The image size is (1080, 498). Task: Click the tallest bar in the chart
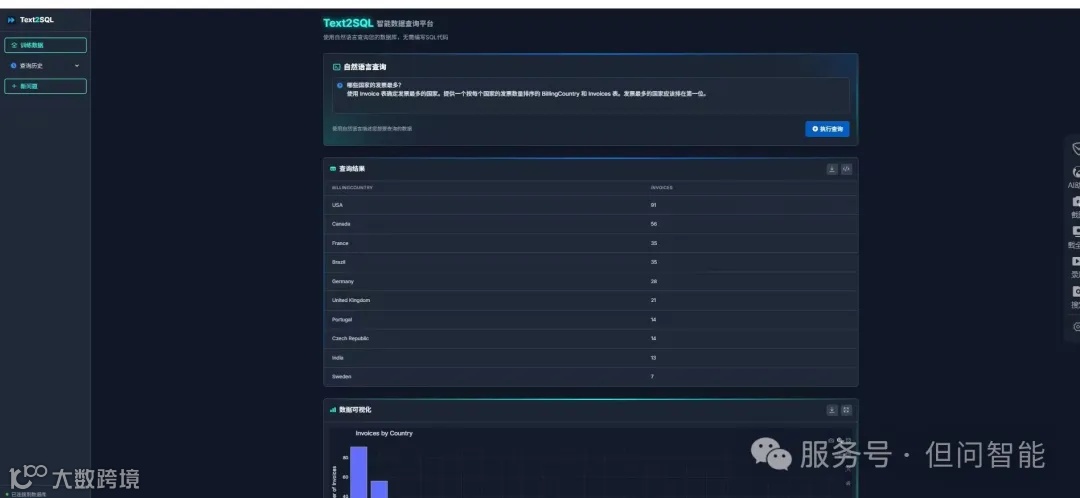pyautogui.click(x=358, y=472)
